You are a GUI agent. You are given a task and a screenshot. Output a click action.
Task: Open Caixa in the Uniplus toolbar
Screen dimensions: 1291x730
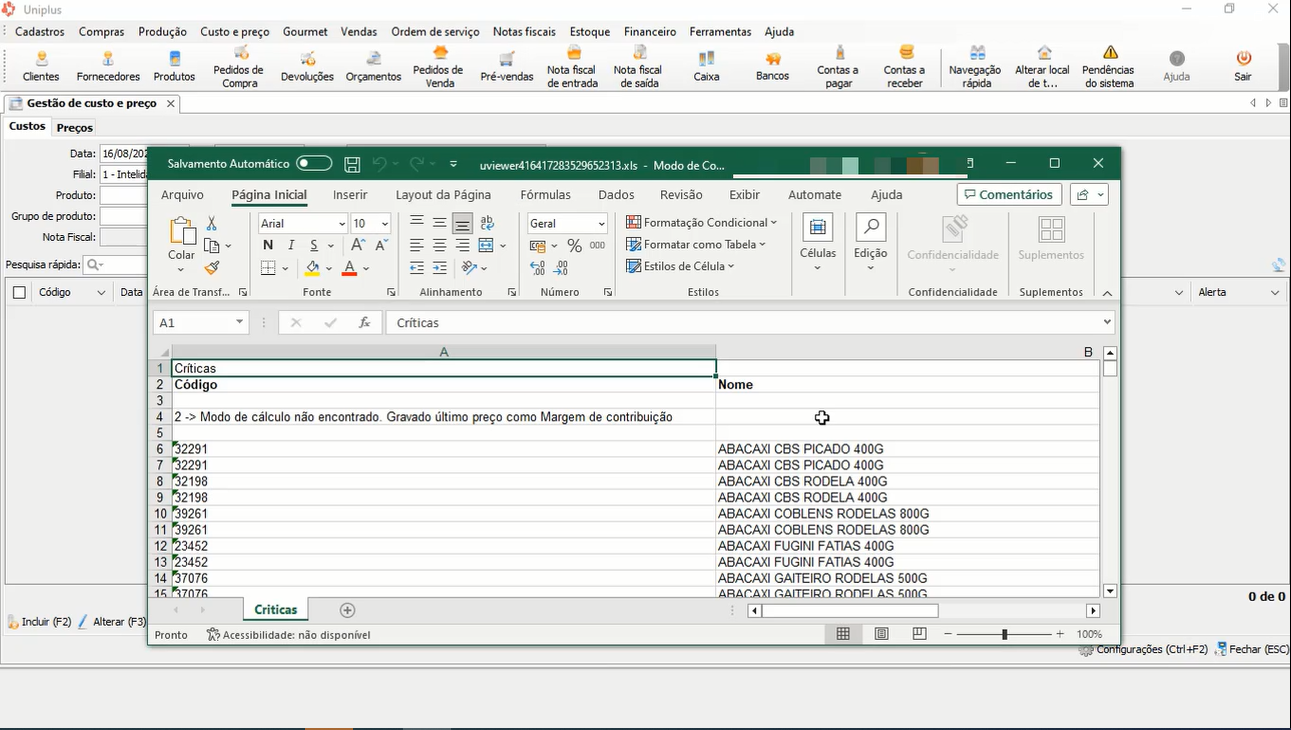706,66
